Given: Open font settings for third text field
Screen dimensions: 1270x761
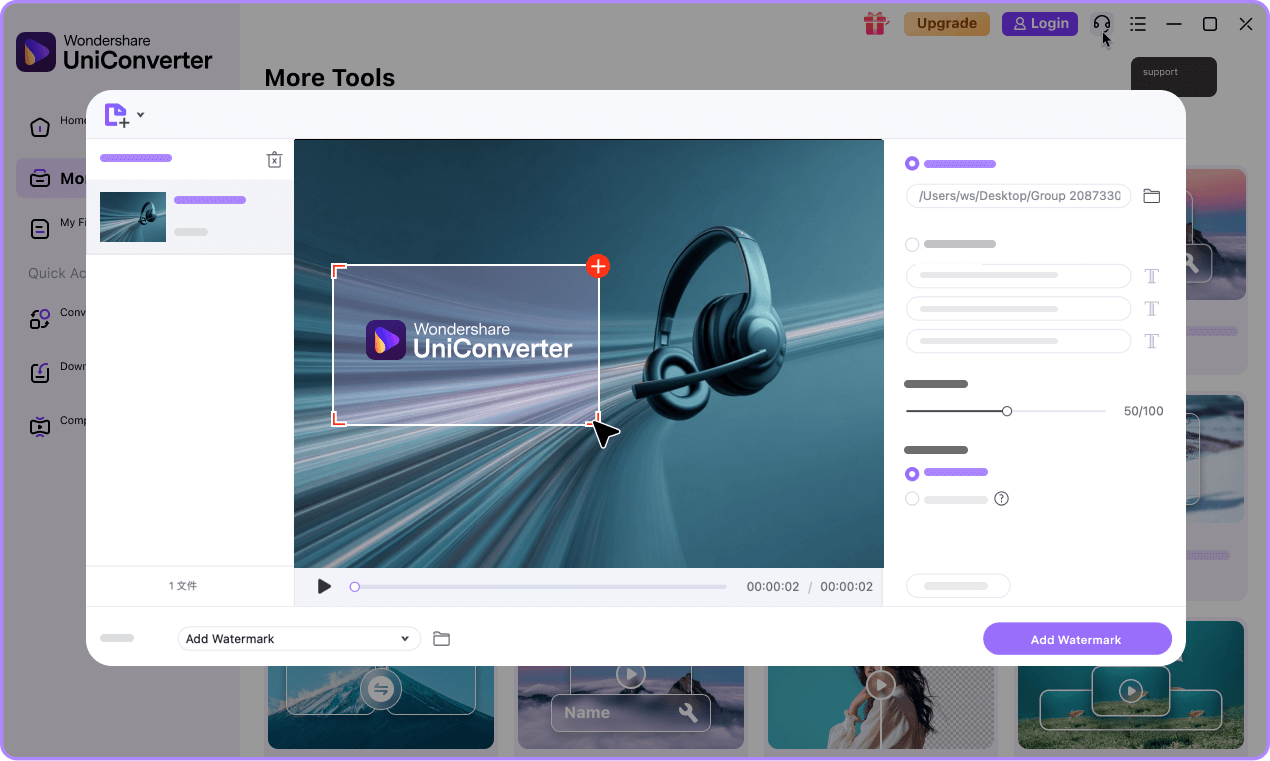Looking at the screenshot, I should (1151, 342).
